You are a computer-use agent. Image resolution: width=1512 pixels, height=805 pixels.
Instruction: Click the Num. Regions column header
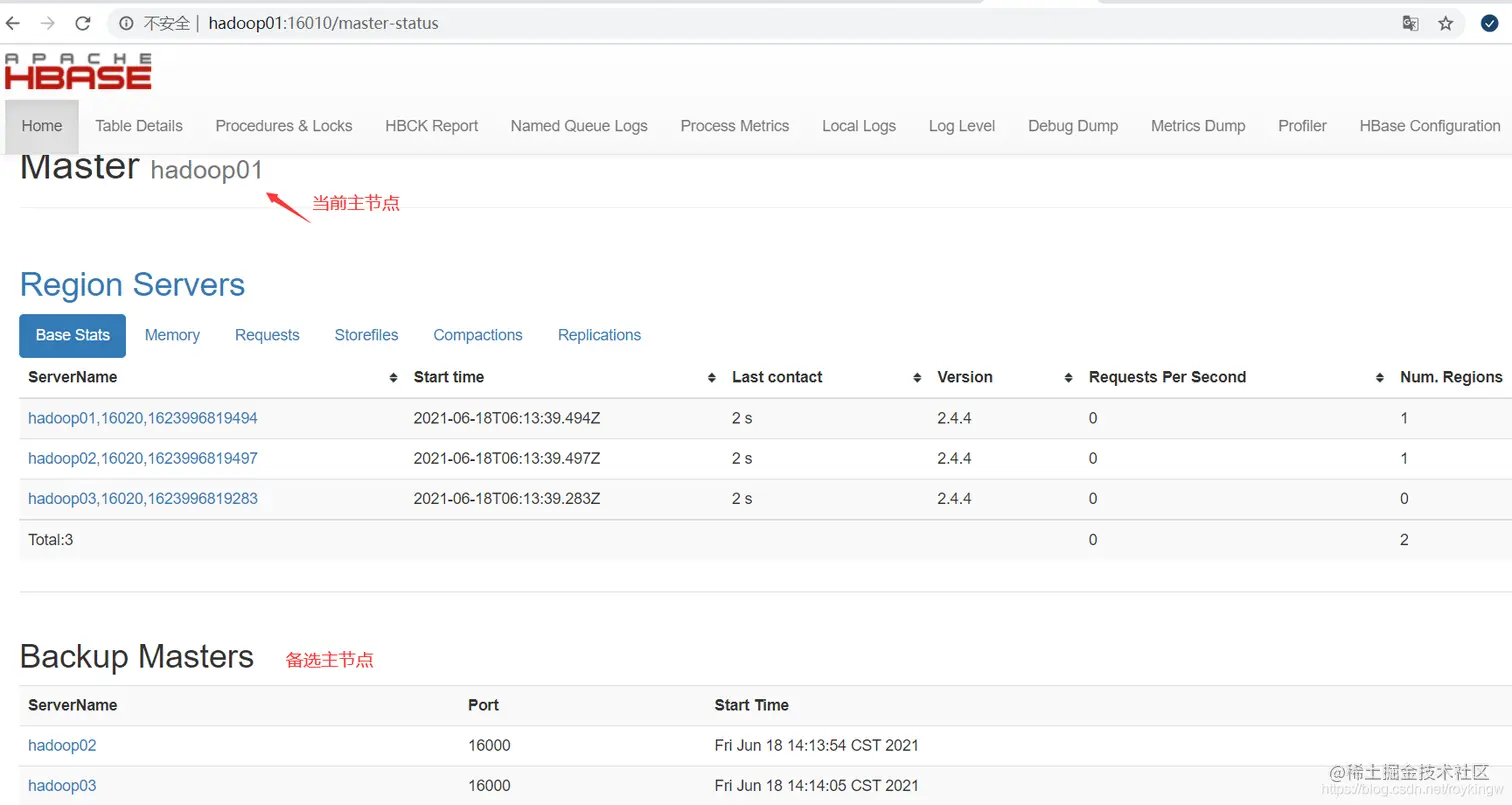[1451, 377]
